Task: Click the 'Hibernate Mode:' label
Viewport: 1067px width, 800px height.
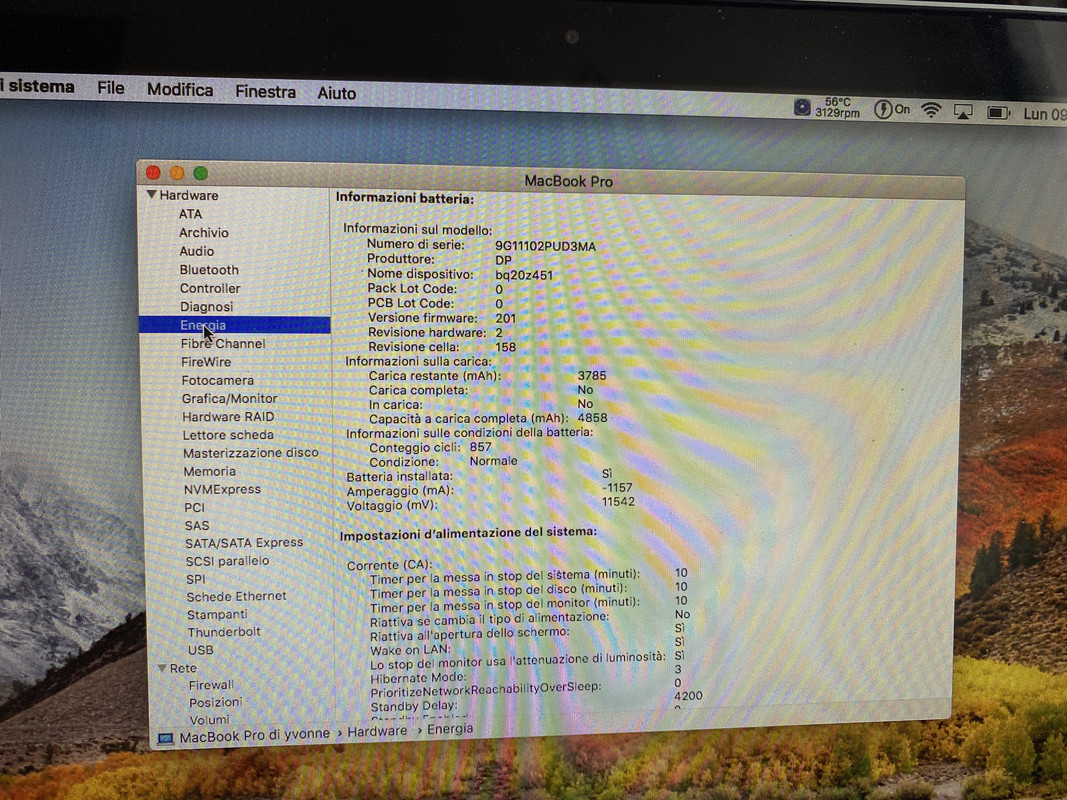Action: (418, 678)
